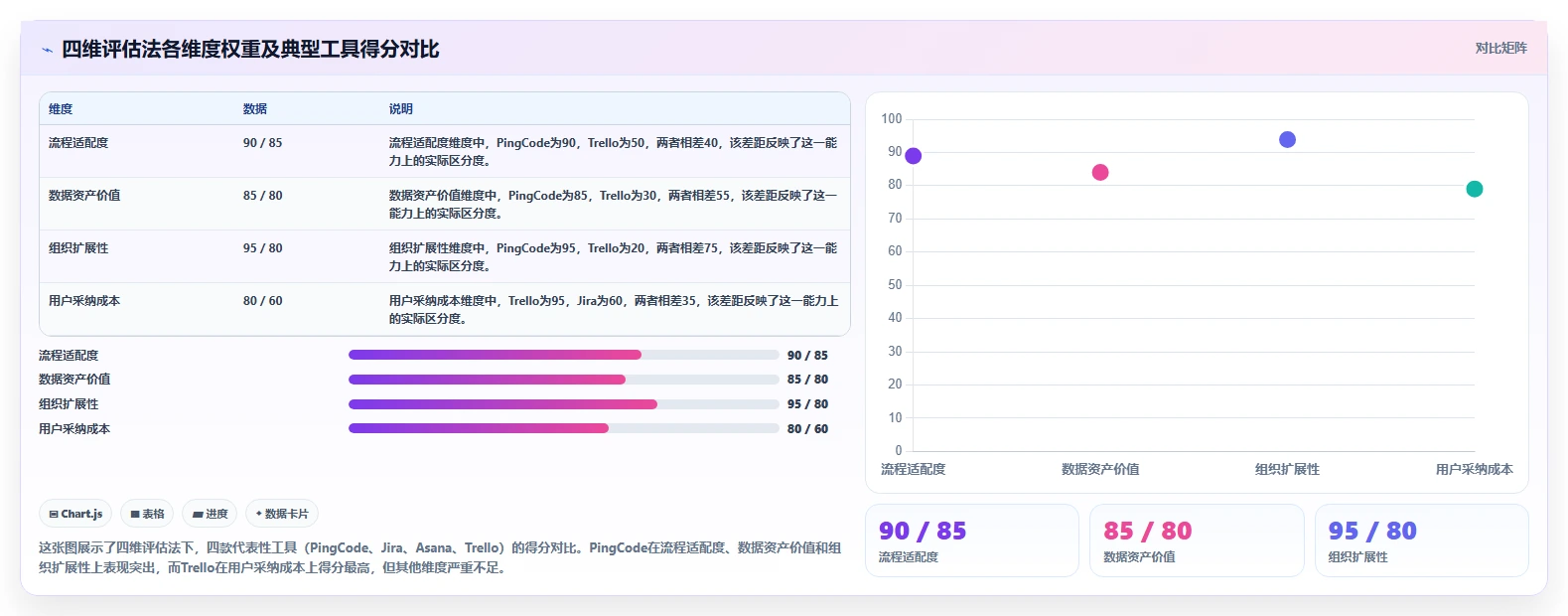Click the 用户采纳成本 progress bar
This screenshot has width=1568, height=616.
coord(563,428)
